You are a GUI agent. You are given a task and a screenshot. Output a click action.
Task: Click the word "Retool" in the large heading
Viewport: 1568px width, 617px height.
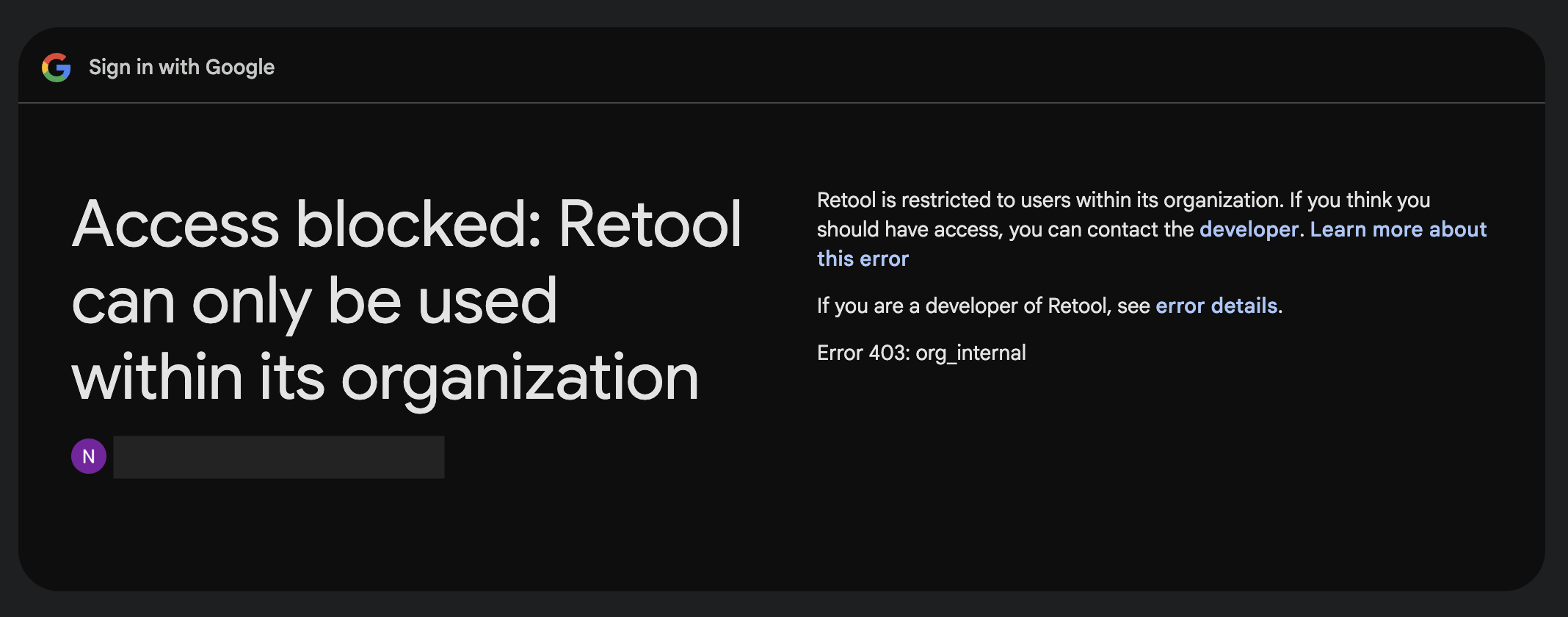coord(650,224)
